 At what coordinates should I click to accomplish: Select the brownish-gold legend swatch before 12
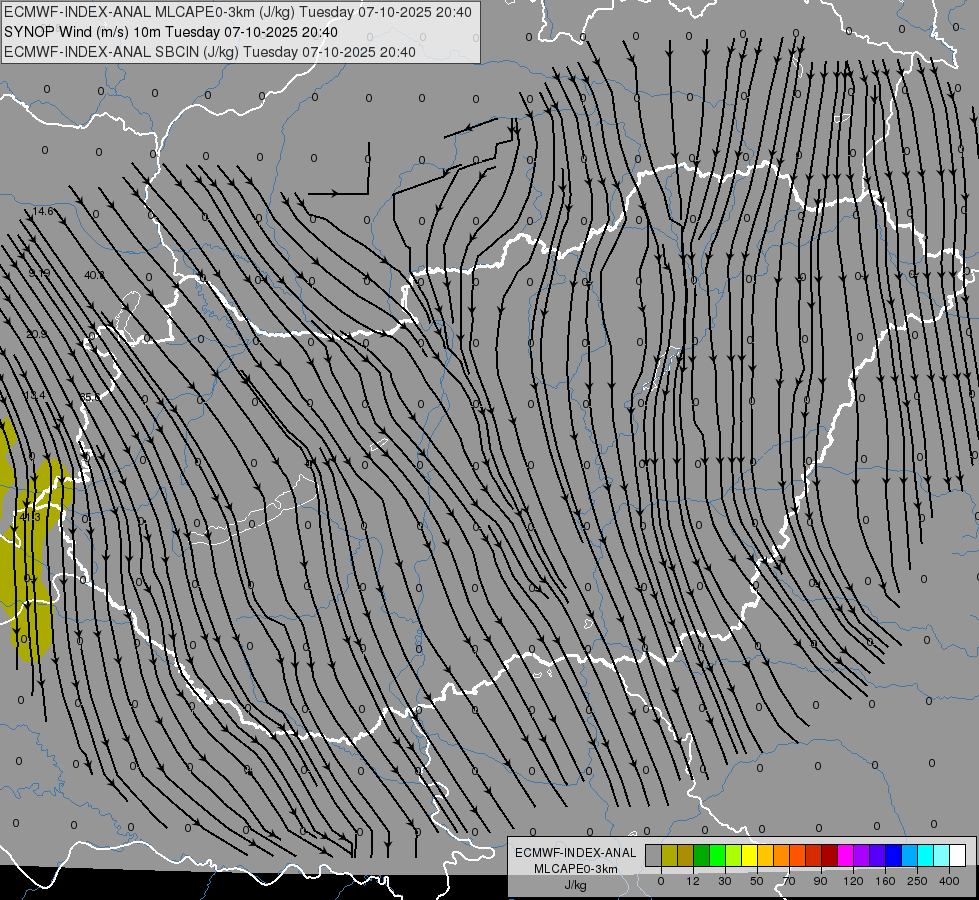(x=686, y=855)
